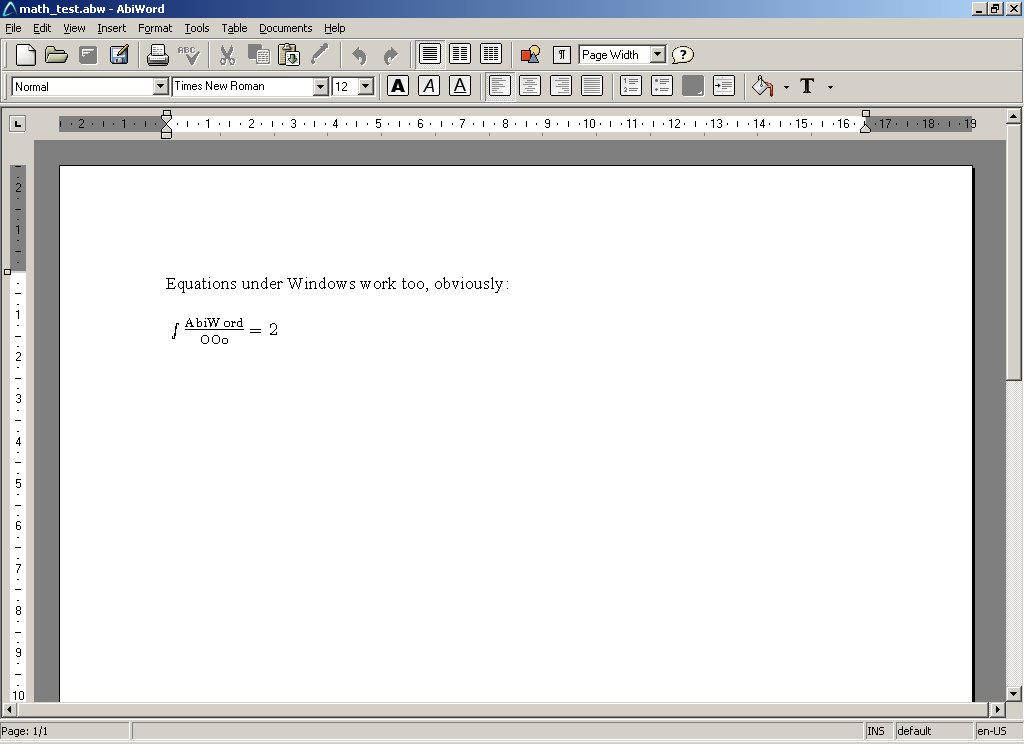Add a numbered list
Viewport: 1024px width, 744px height.
pos(630,86)
